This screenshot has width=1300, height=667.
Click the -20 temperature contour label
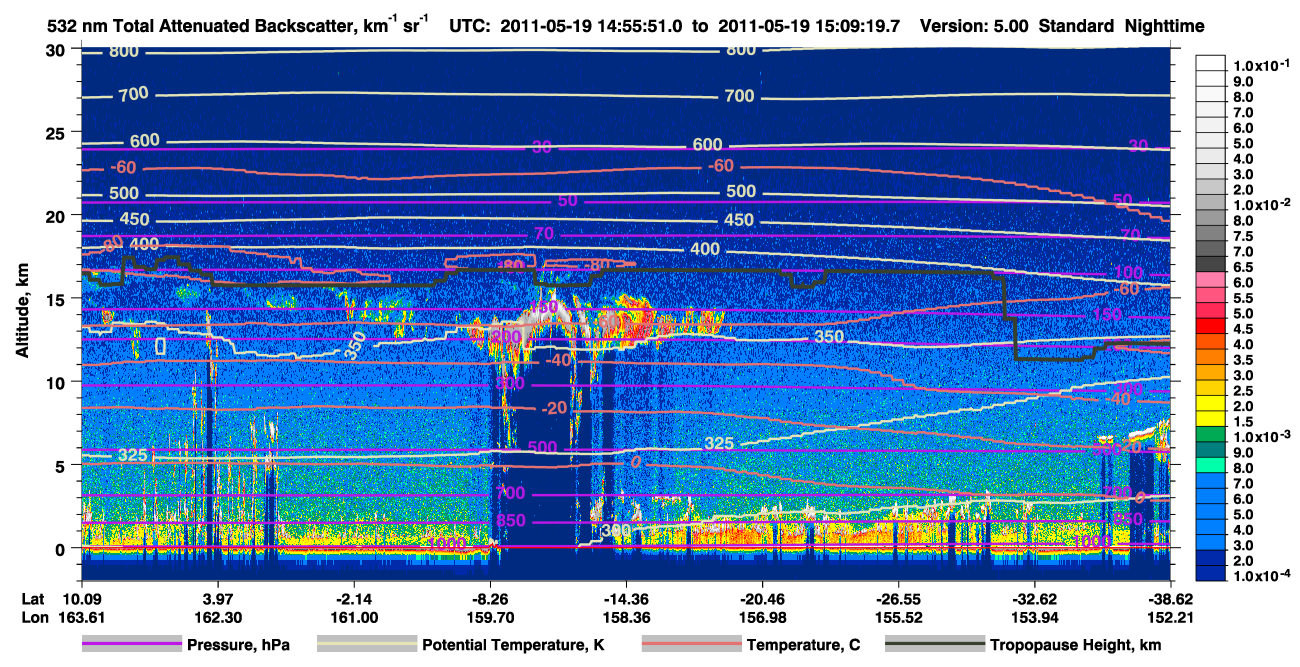pyautogui.click(x=554, y=409)
